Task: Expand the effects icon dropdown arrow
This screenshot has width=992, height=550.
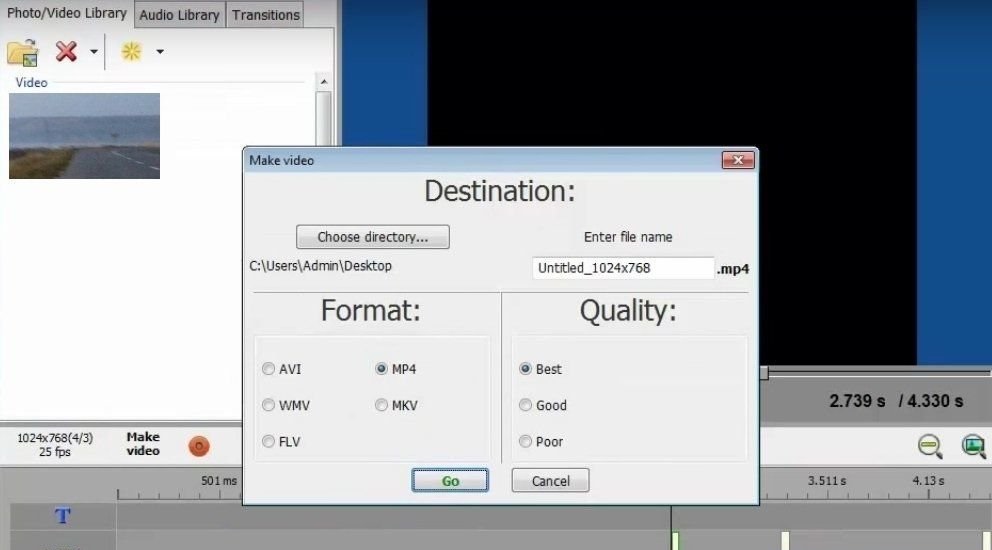Action: click(x=160, y=52)
